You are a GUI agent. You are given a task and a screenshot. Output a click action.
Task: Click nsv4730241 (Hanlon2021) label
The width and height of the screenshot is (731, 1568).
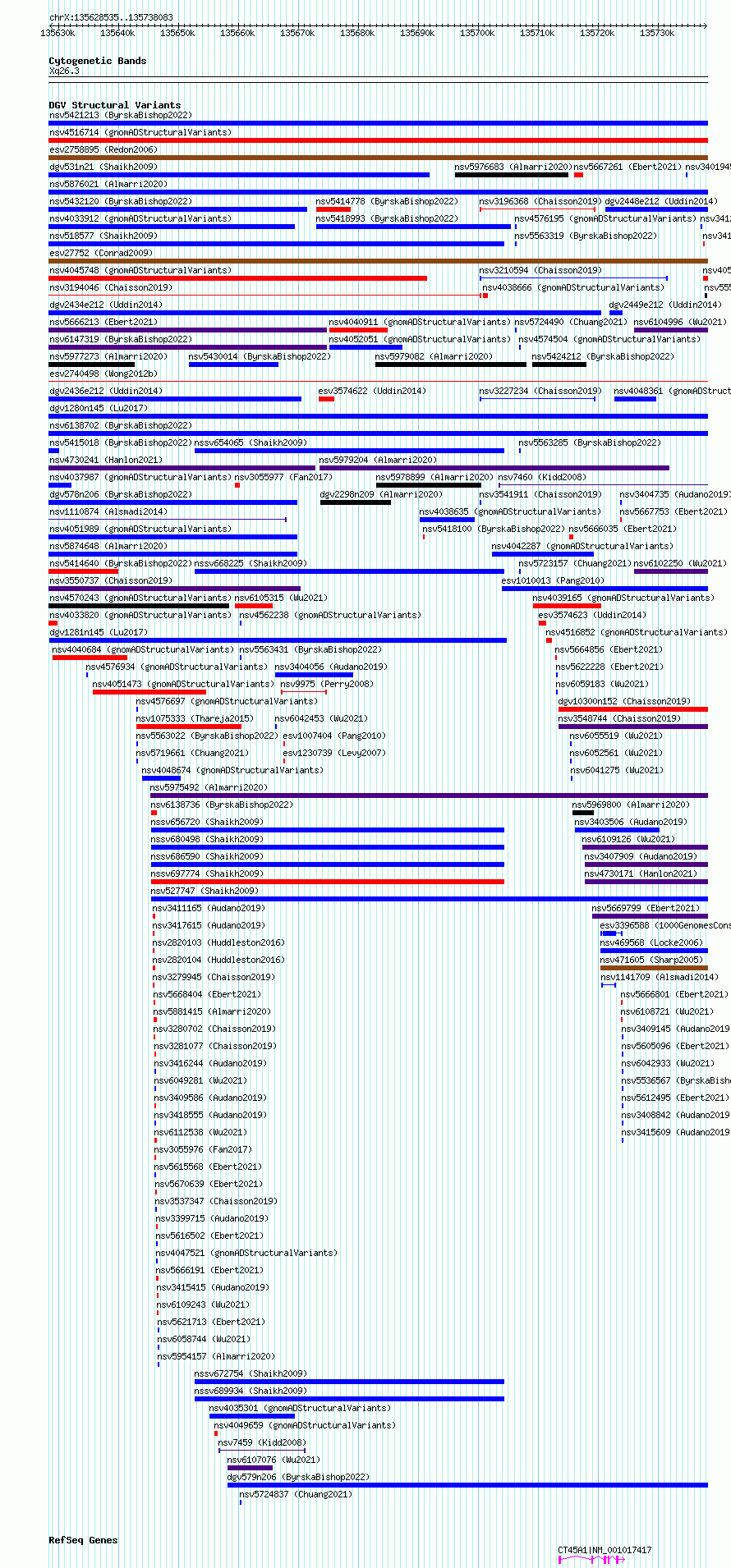click(x=105, y=460)
